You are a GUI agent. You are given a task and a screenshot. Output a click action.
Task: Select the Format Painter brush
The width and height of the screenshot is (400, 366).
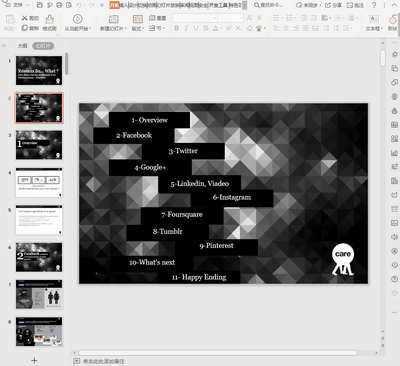click(x=49, y=19)
